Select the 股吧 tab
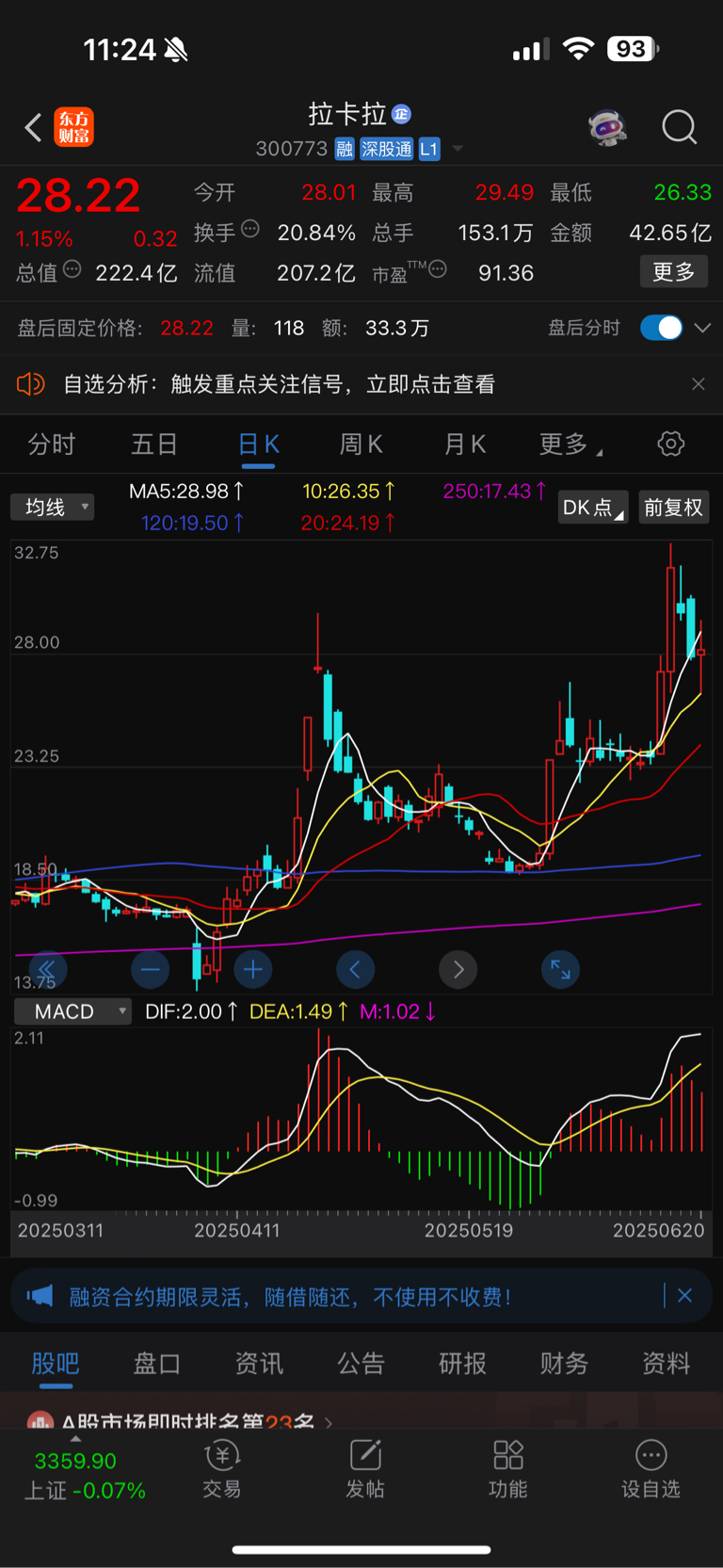723x1568 pixels. 56,1364
